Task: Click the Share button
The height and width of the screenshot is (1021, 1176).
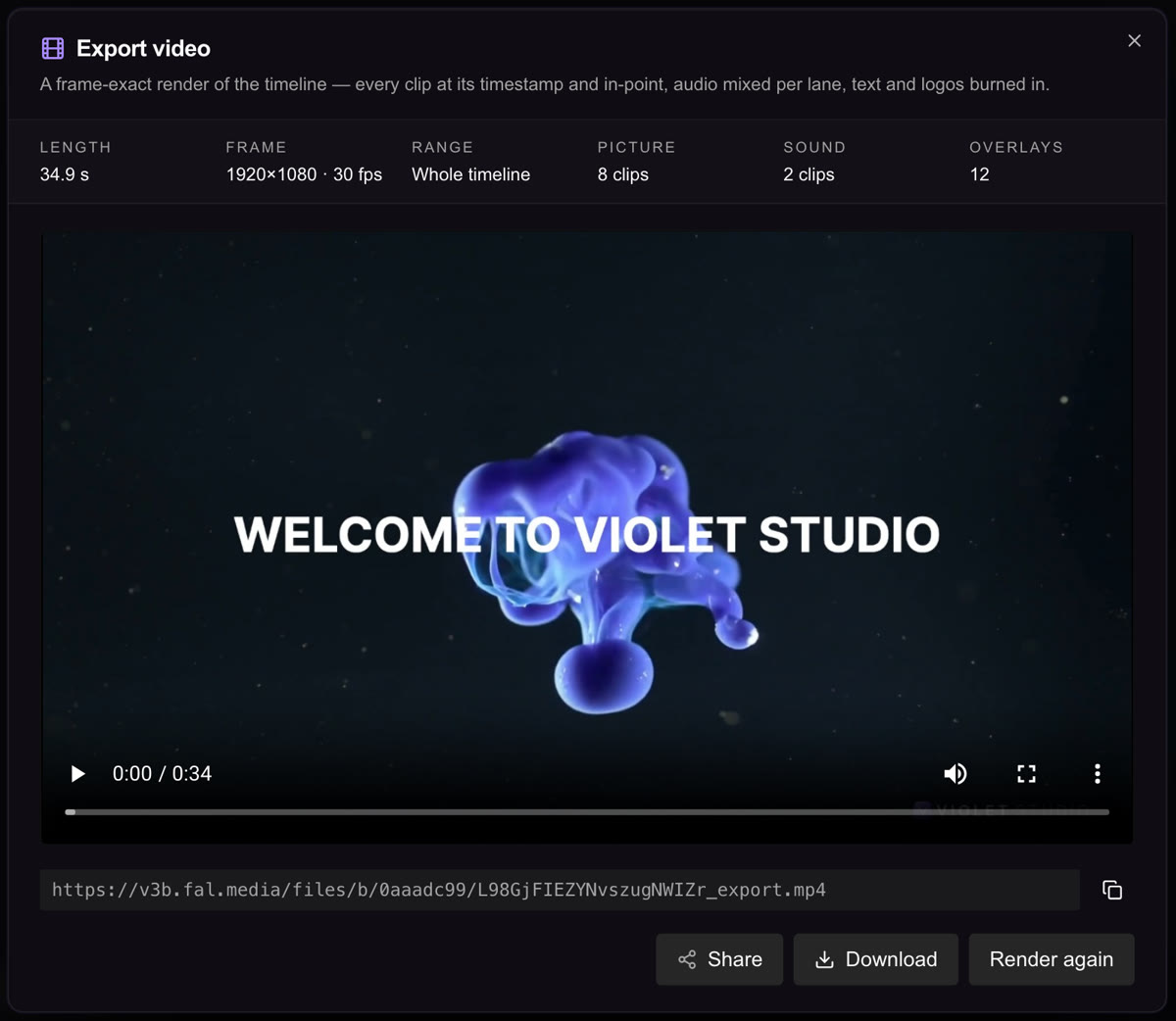Action: [x=719, y=959]
